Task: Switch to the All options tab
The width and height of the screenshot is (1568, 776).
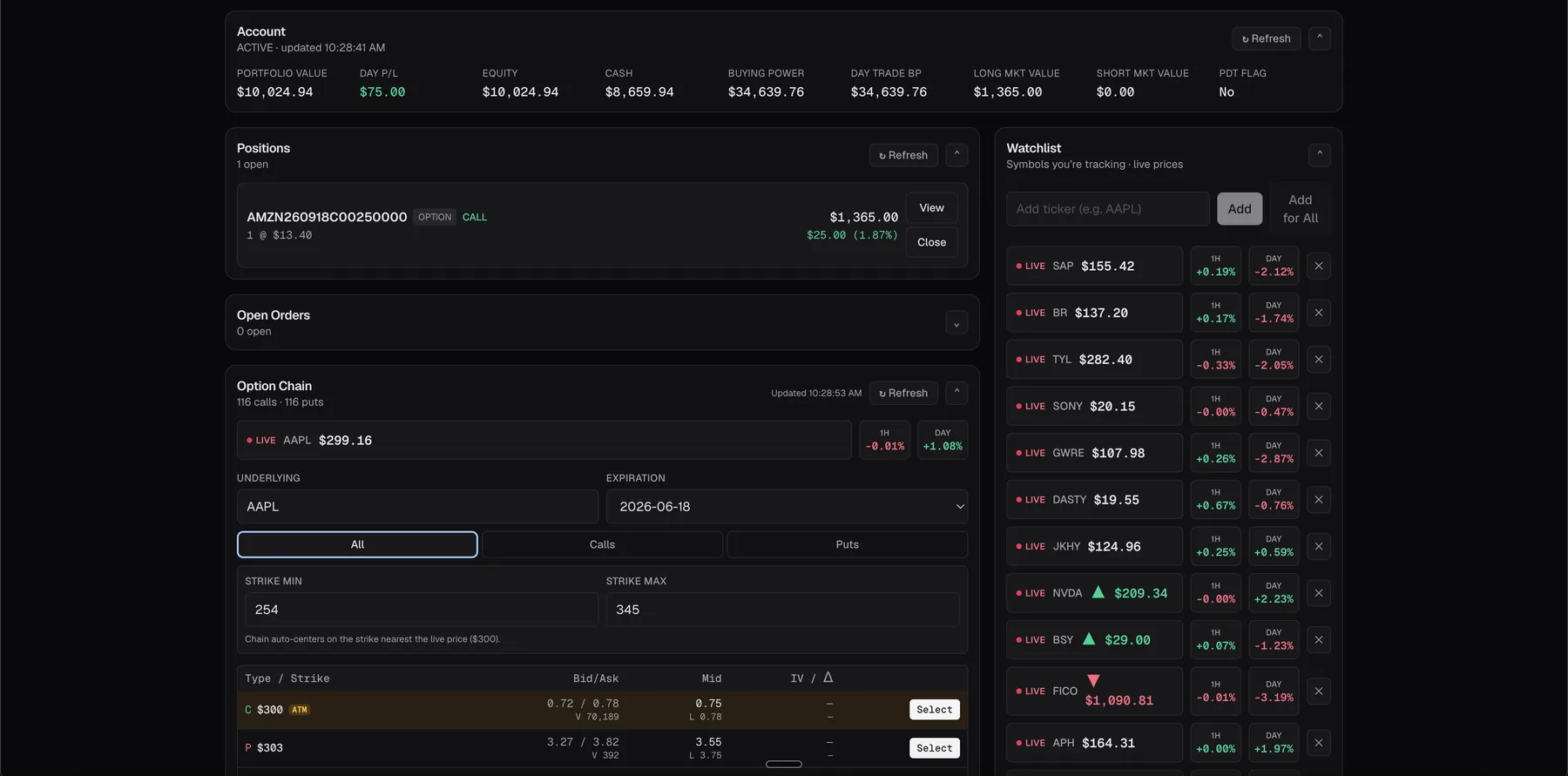Action: [x=357, y=544]
